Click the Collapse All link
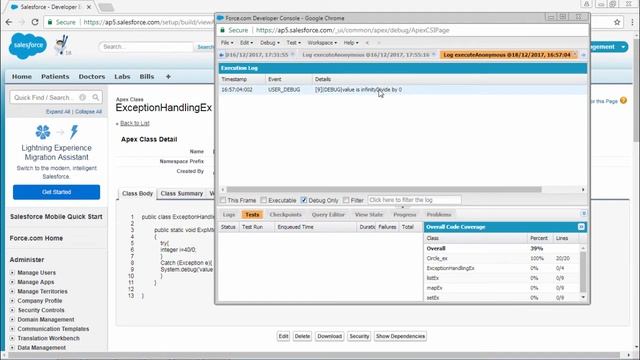 (x=88, y=111)
